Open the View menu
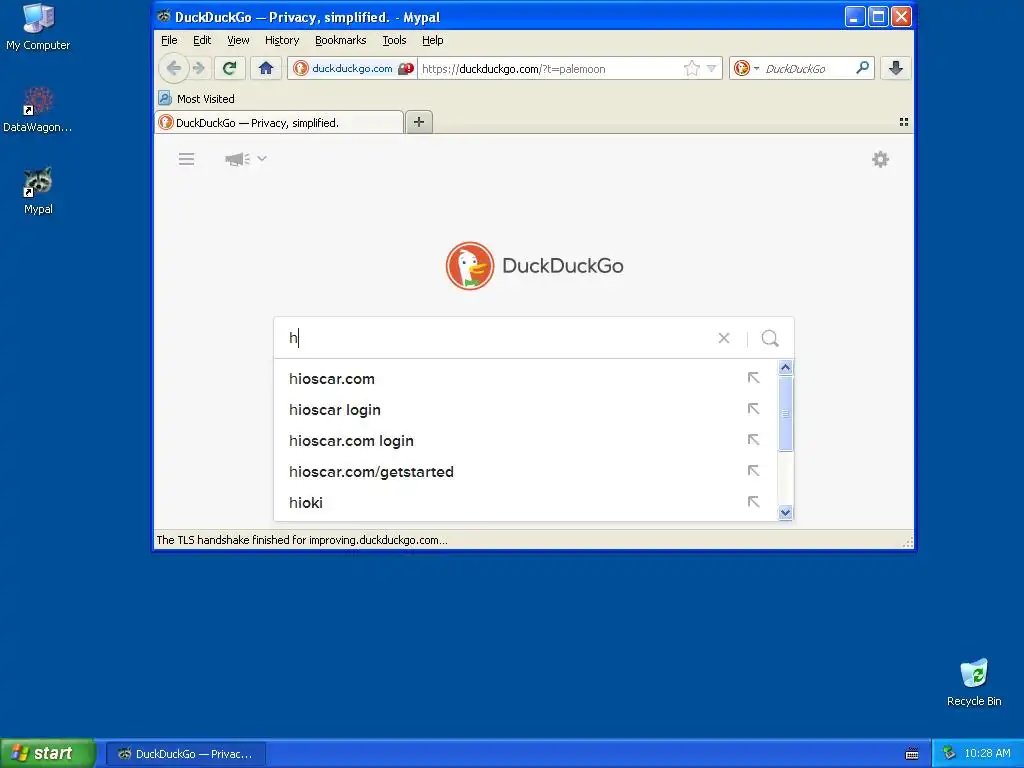The height and width of the screenshot is (768, 1024). coord(238,40)
